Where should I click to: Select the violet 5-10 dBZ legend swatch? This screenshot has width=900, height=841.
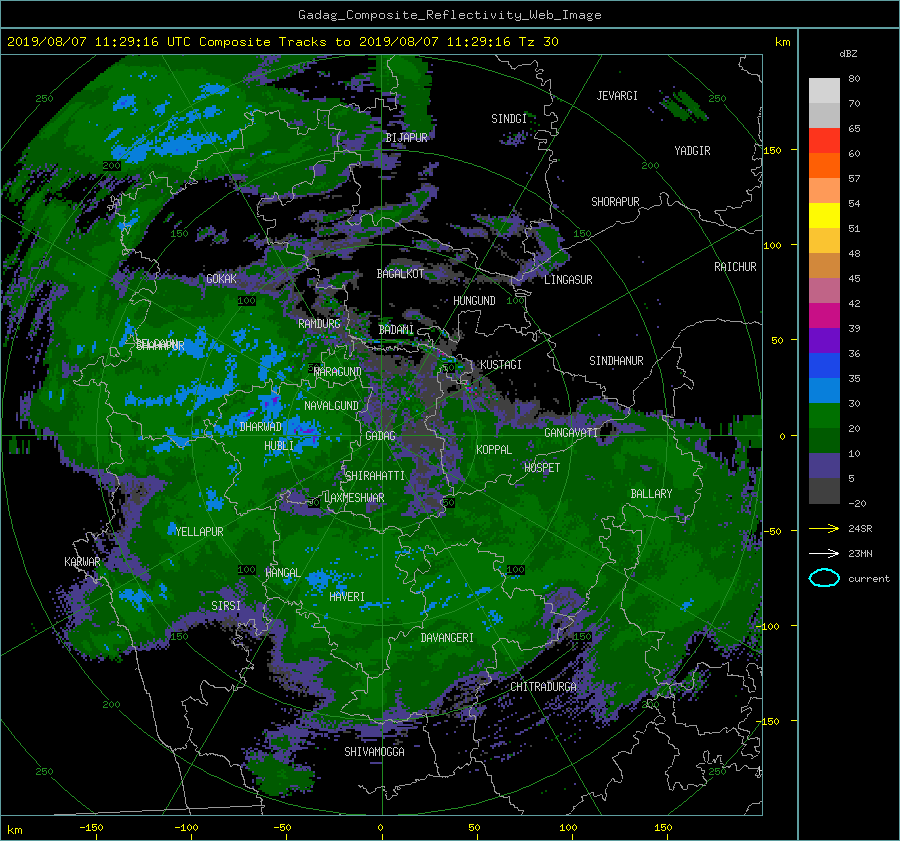point(824,466)
